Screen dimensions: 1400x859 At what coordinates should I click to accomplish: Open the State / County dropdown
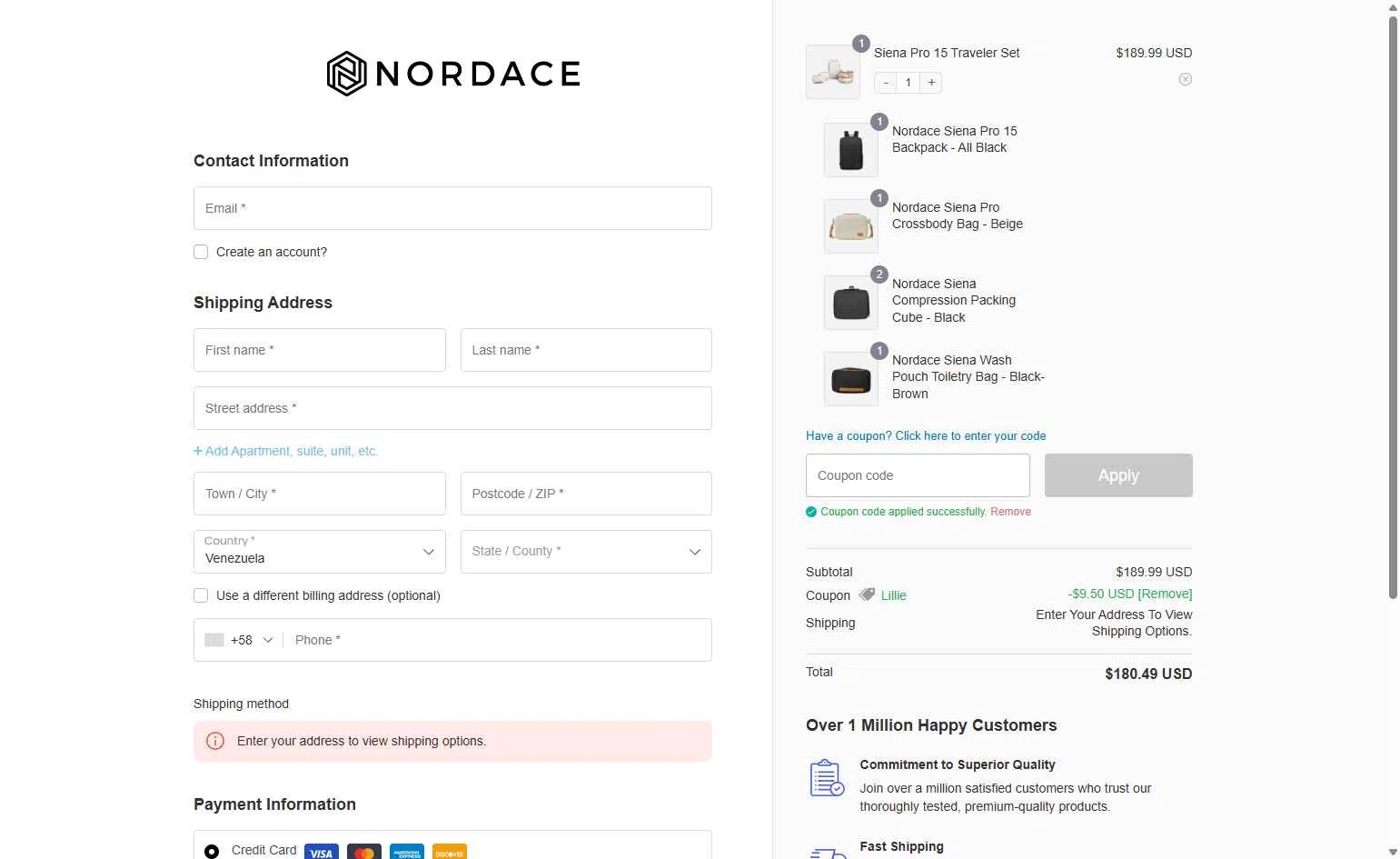(586, 552)
